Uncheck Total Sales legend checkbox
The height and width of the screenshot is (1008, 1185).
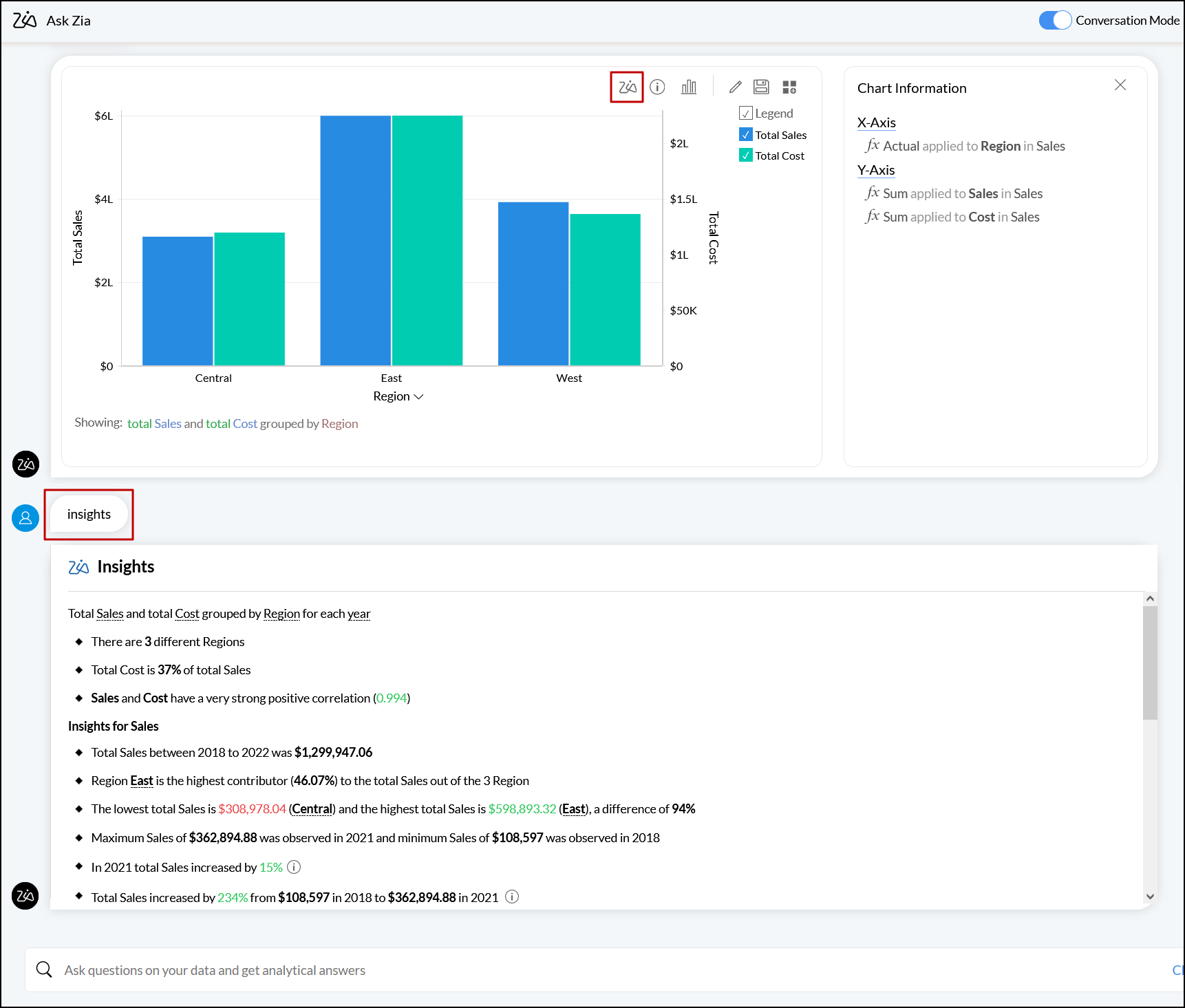point(745,135)
